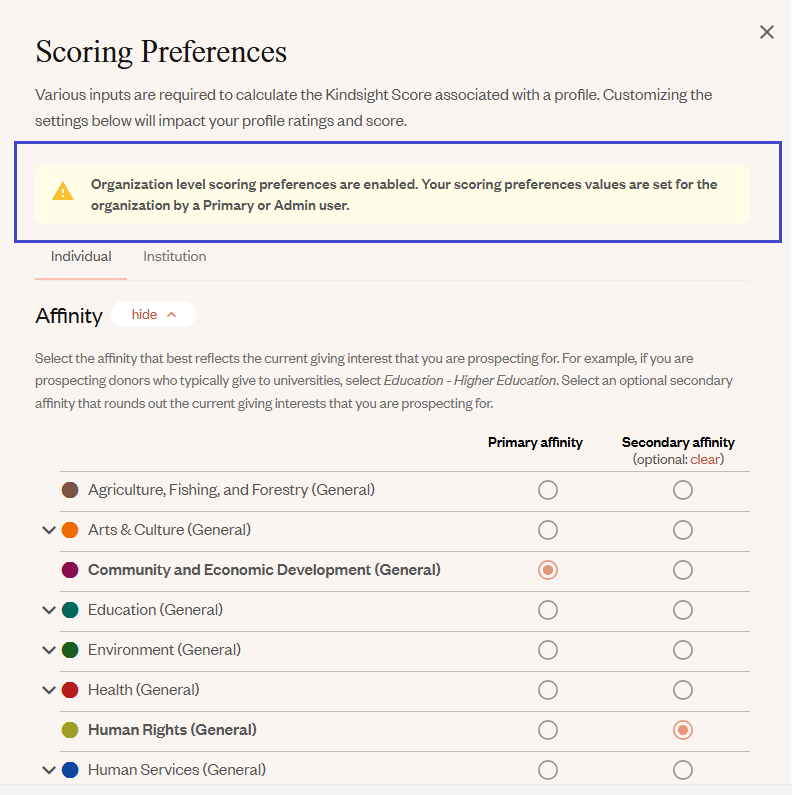The width and height of the screenshot is (792, 795).
Task: Close the Scoring Preferences dialog
Action: coord(767,32)
